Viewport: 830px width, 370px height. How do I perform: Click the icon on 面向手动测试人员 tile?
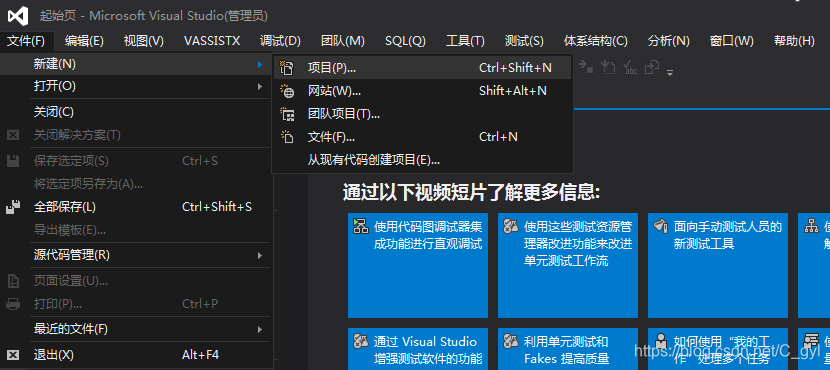click(x=660, y=227)
